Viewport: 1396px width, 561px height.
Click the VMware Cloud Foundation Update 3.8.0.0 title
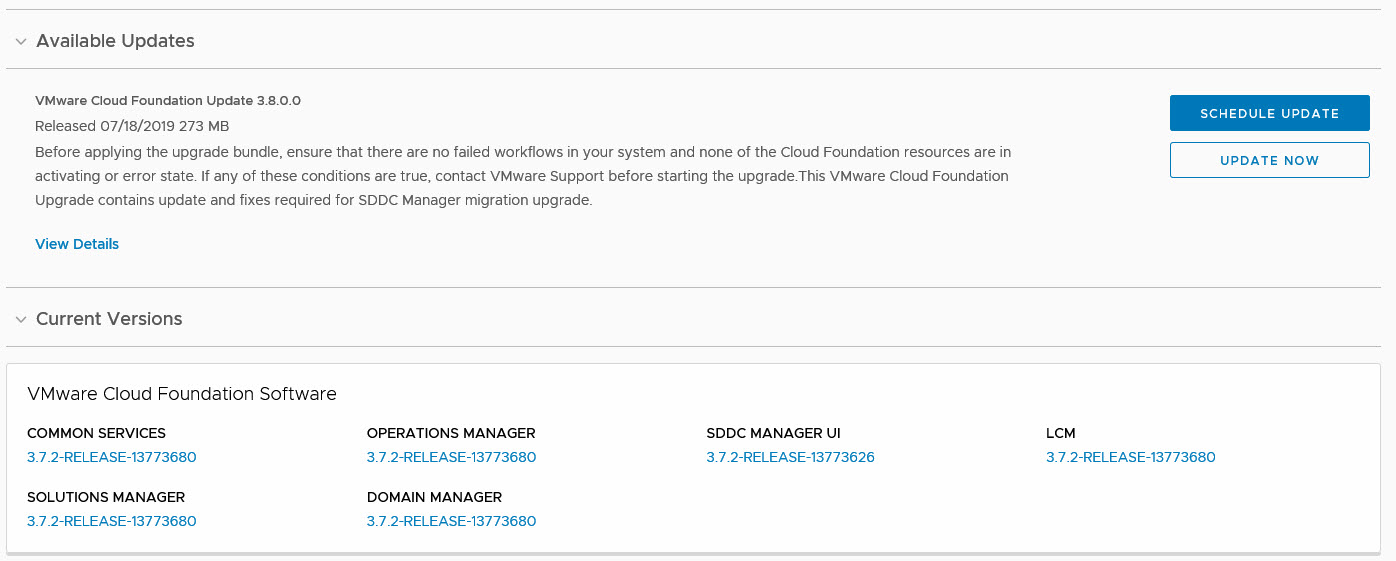tap(168, 101)
